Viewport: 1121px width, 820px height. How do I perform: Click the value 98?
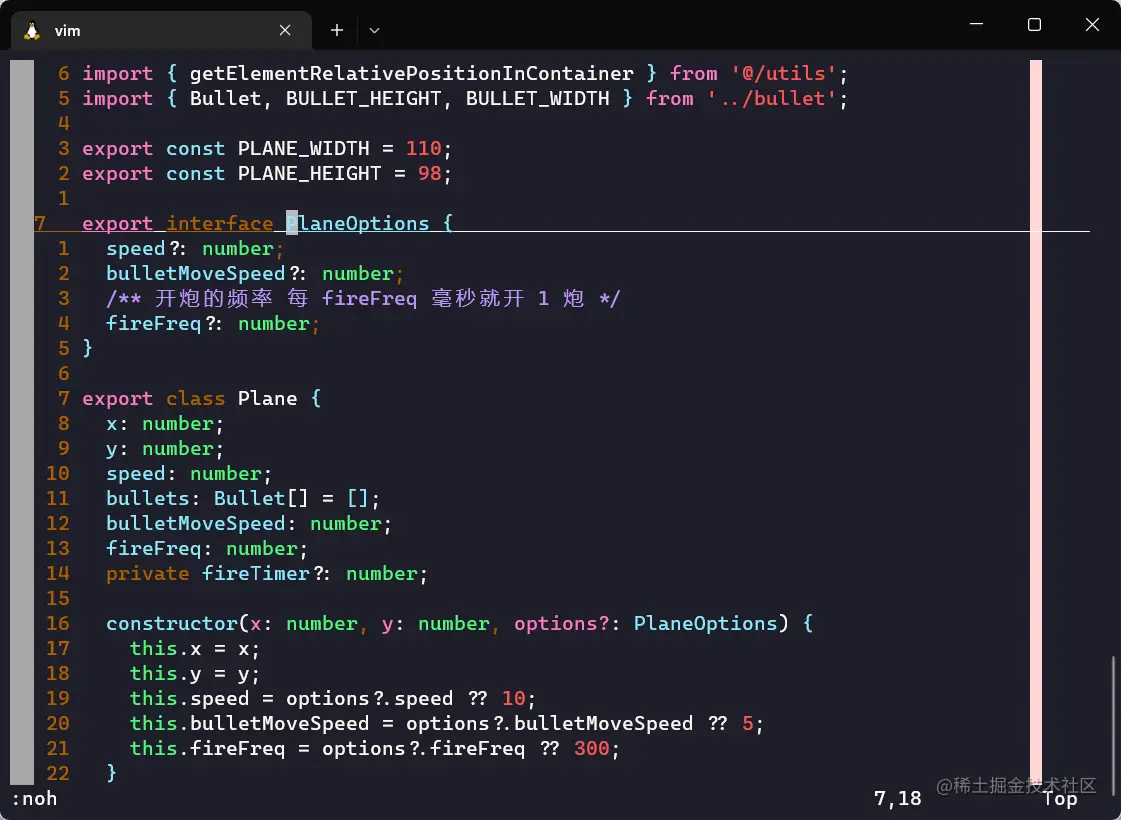click(x=429, y=174)
